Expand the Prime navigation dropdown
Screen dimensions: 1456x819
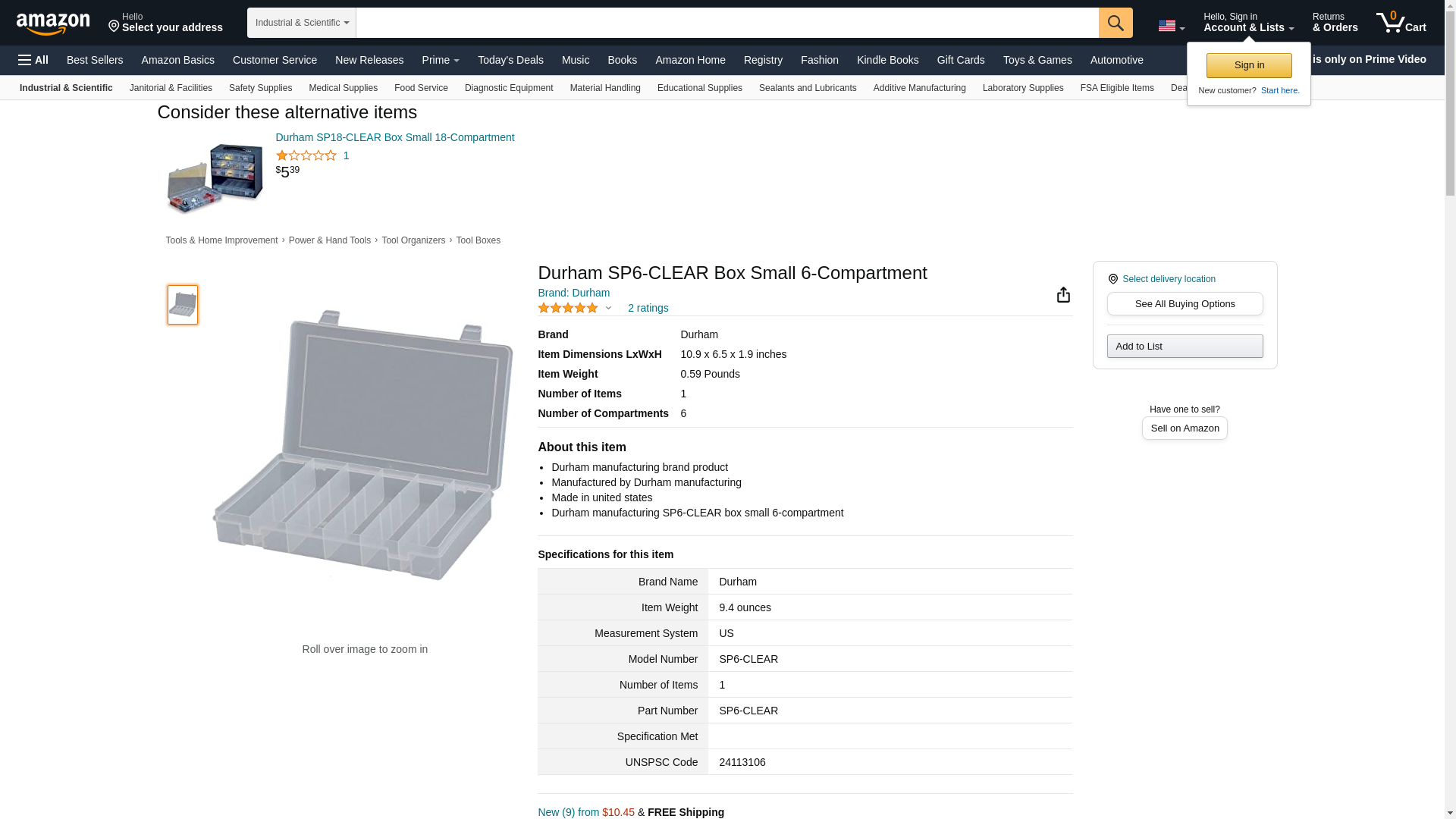[440, 60]
